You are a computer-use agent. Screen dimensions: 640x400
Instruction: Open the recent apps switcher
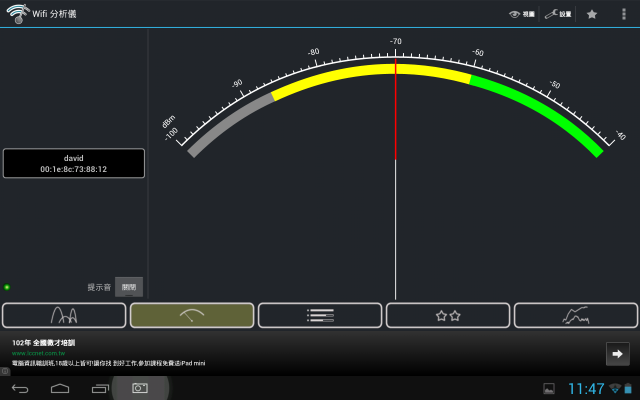click(x=101, y=387)
